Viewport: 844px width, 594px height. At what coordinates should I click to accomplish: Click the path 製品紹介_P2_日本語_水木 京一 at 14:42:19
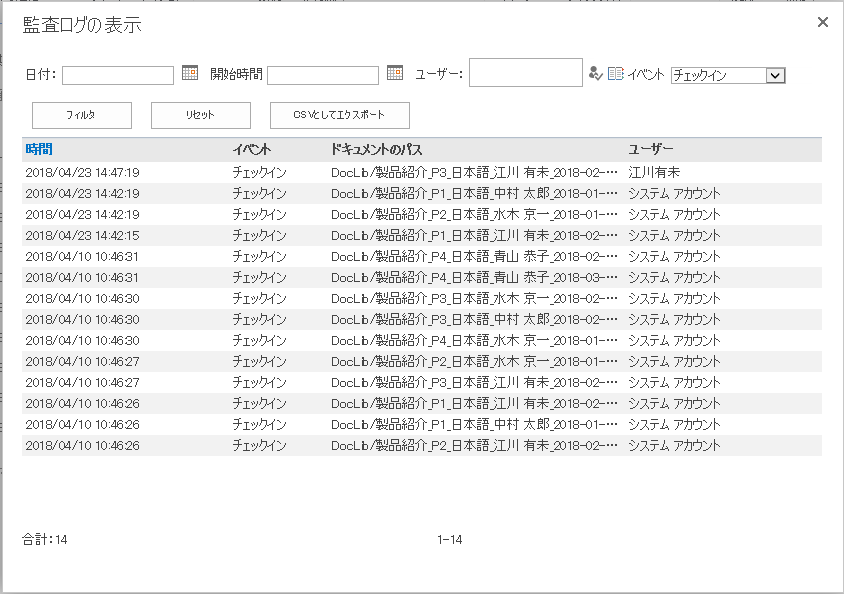coord(474,215)
